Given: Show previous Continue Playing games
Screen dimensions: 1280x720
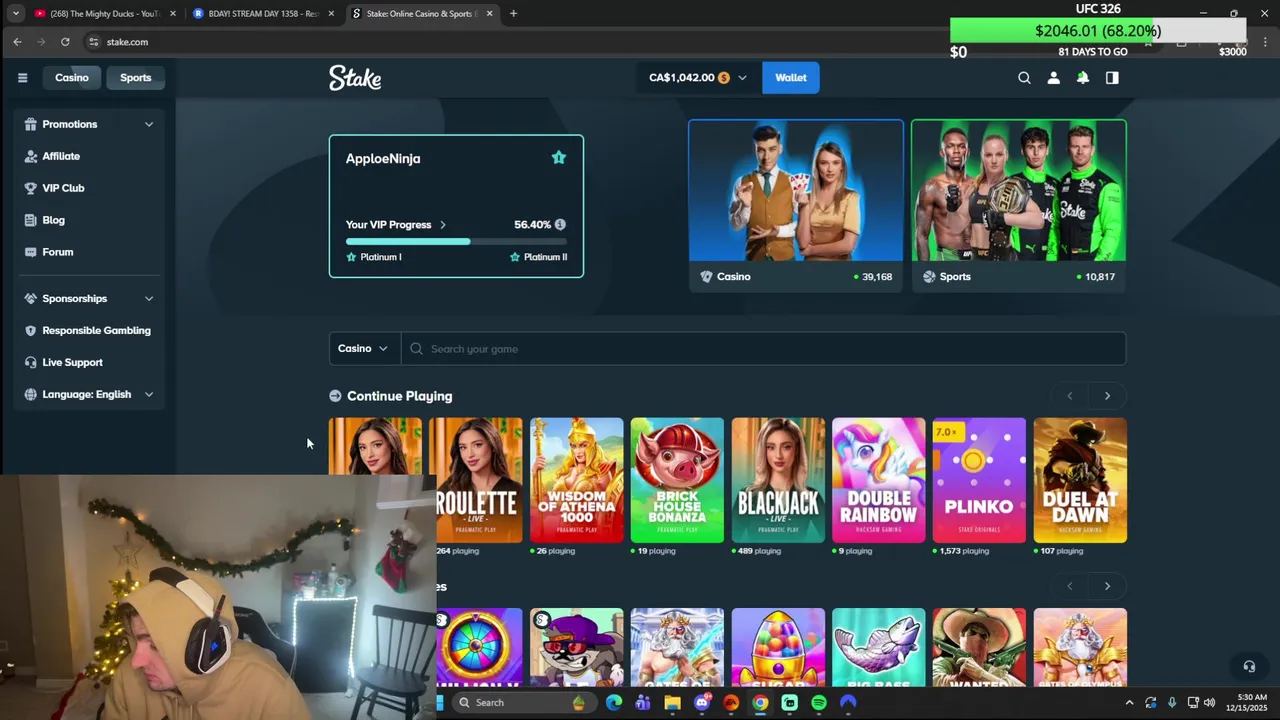Looking at the screenshot, I should click(1069, 396).
